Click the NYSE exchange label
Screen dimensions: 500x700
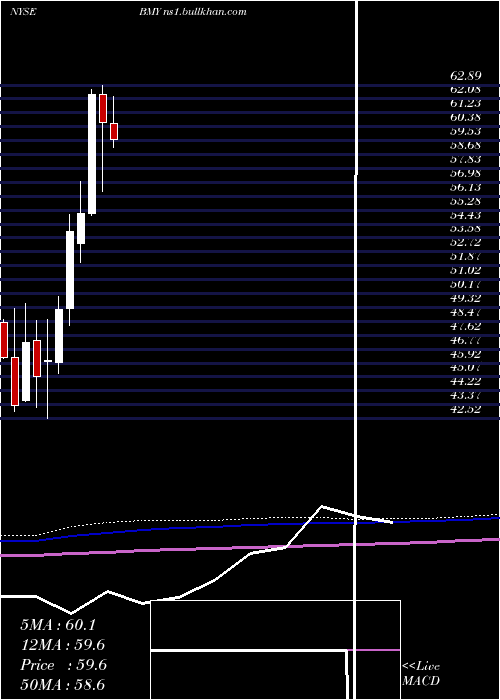(x=23, y=12)
